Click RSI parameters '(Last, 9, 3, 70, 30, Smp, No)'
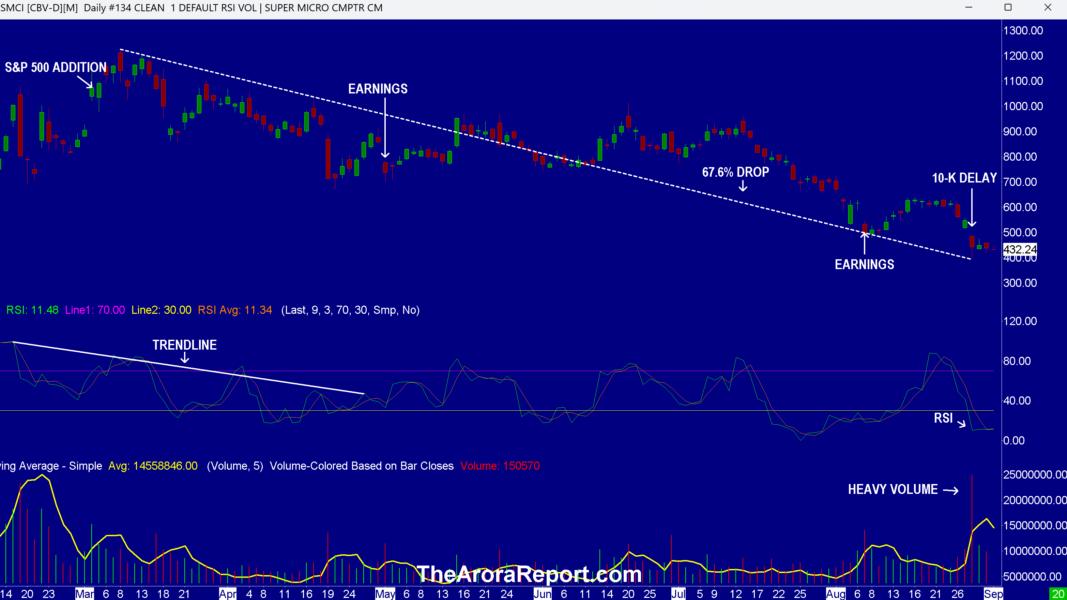The height and width of the screenshot is (600, 1067). click(350, 310)
